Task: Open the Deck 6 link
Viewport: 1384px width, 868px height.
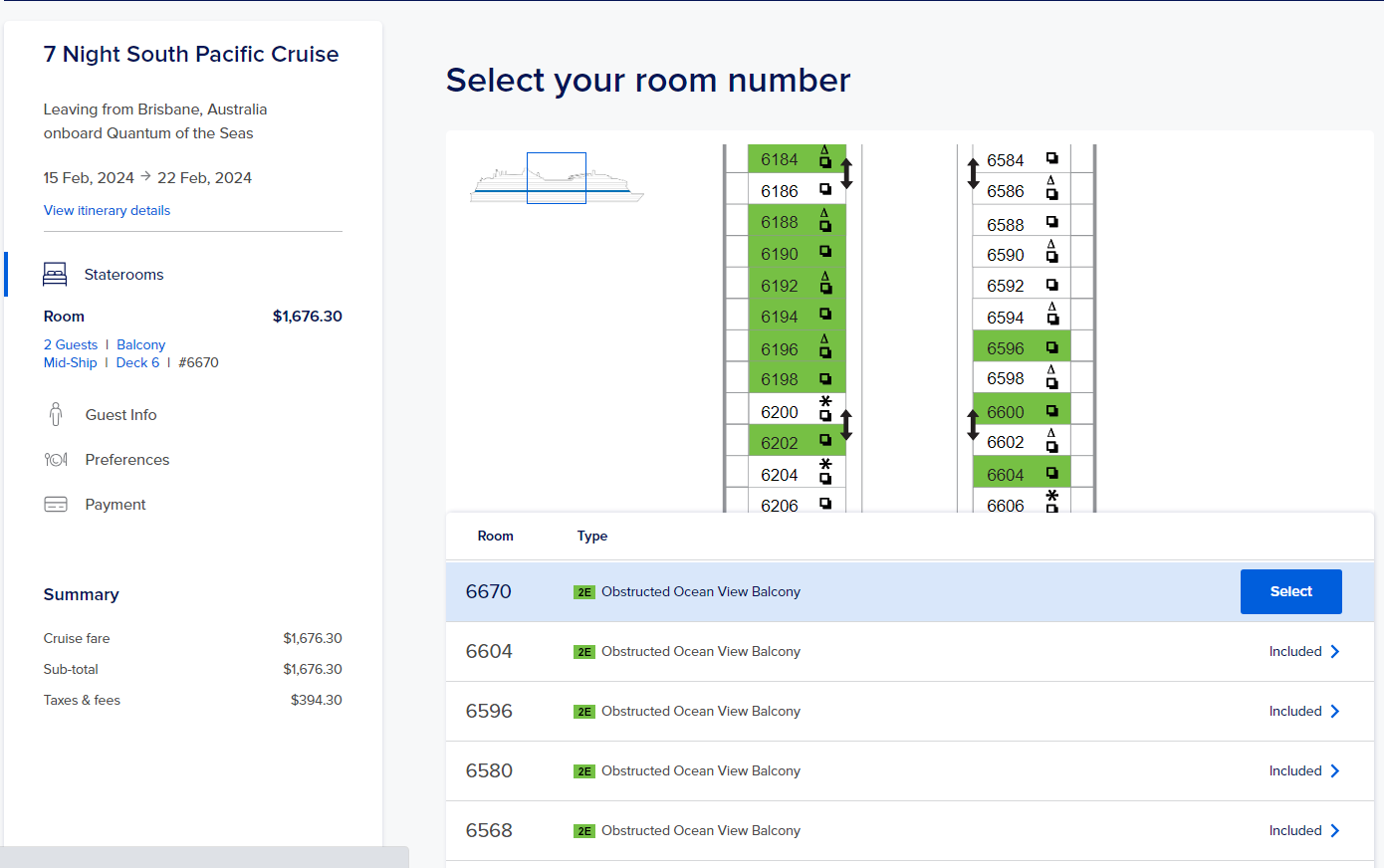Action: [137, 362]
